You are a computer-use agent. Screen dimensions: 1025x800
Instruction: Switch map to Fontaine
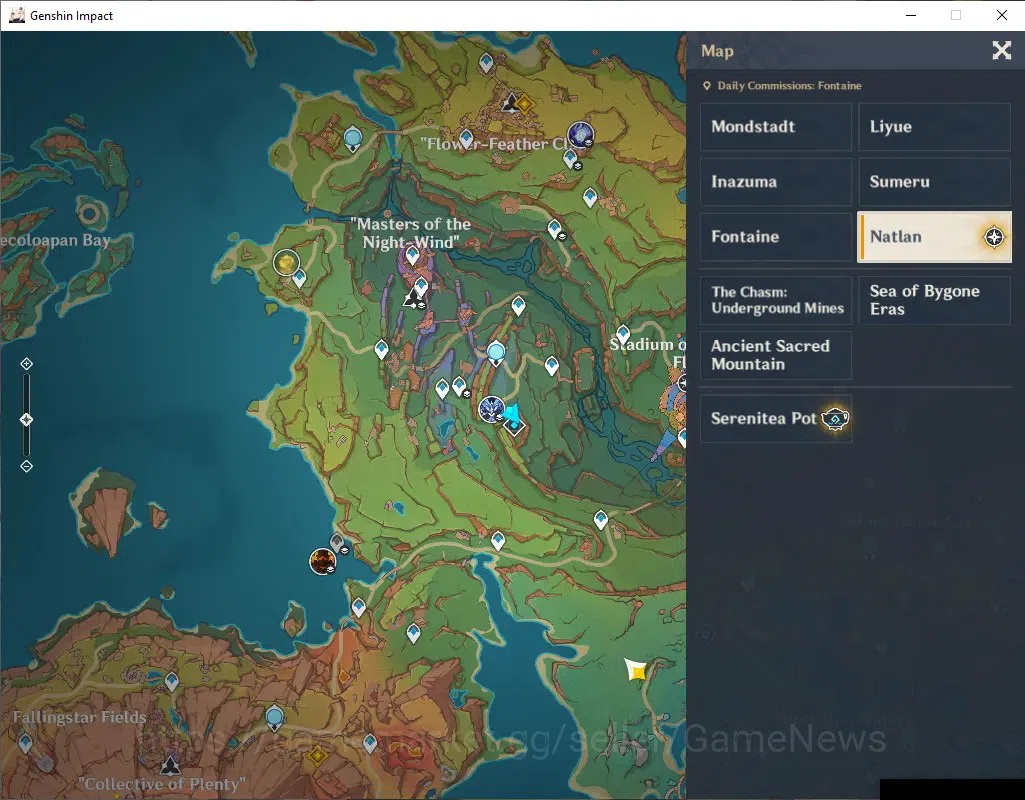coord(776,237)
